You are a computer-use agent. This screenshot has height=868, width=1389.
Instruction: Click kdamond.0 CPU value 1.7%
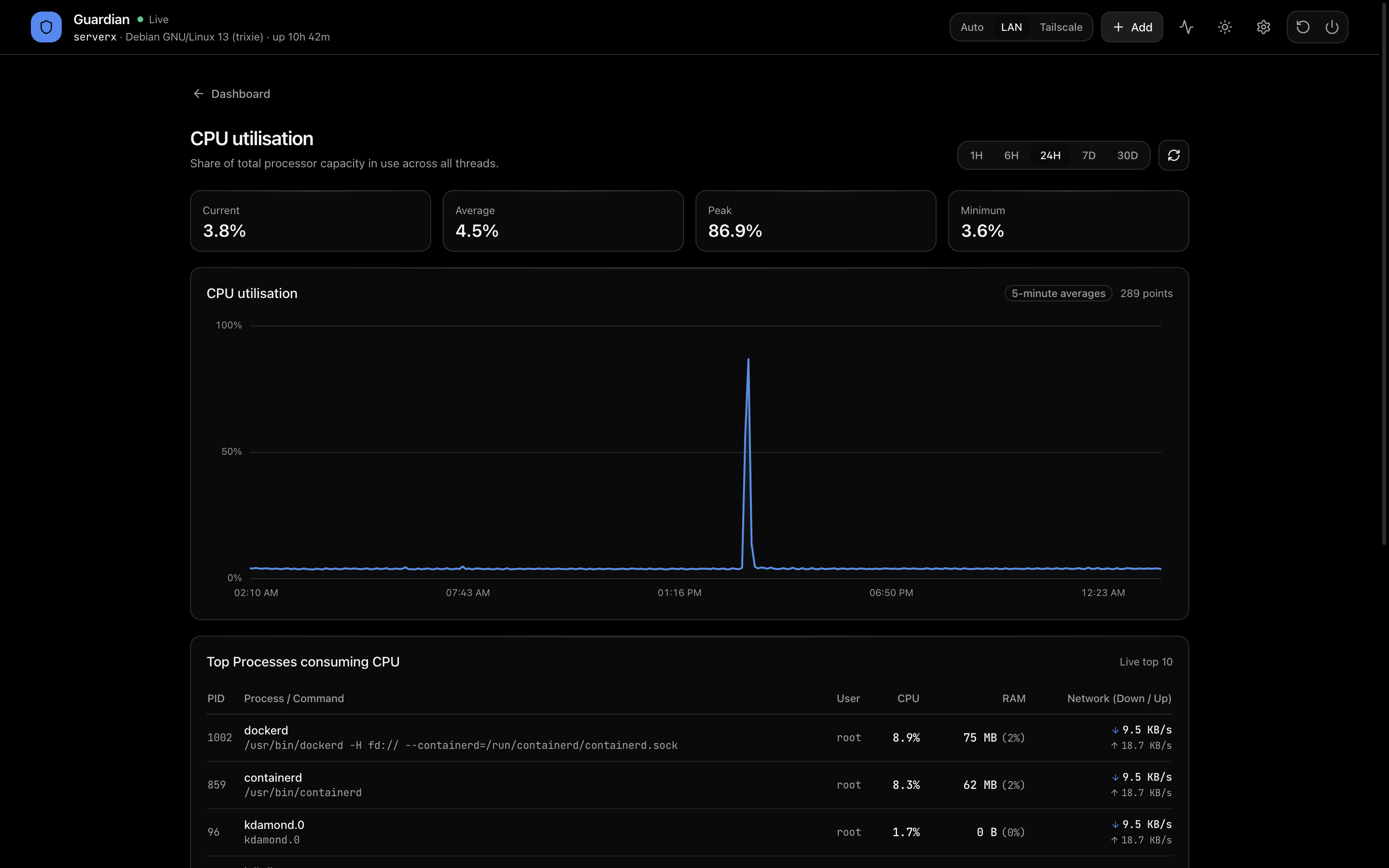point(906,832)
